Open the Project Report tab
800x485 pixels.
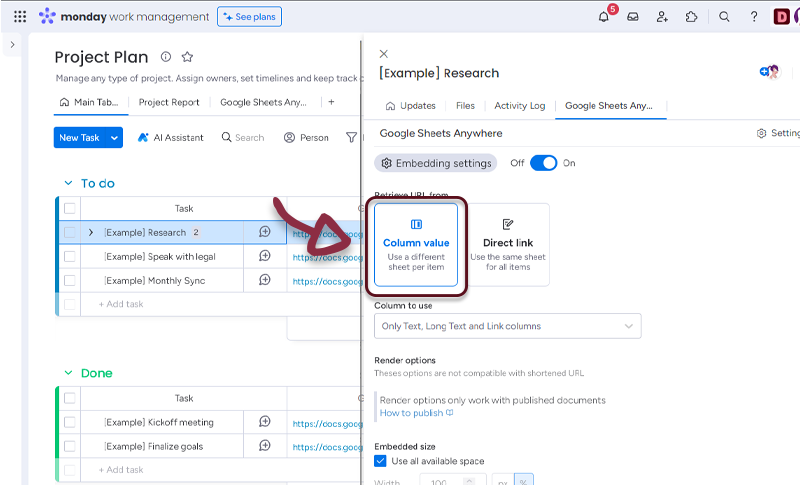click(169, 102)
